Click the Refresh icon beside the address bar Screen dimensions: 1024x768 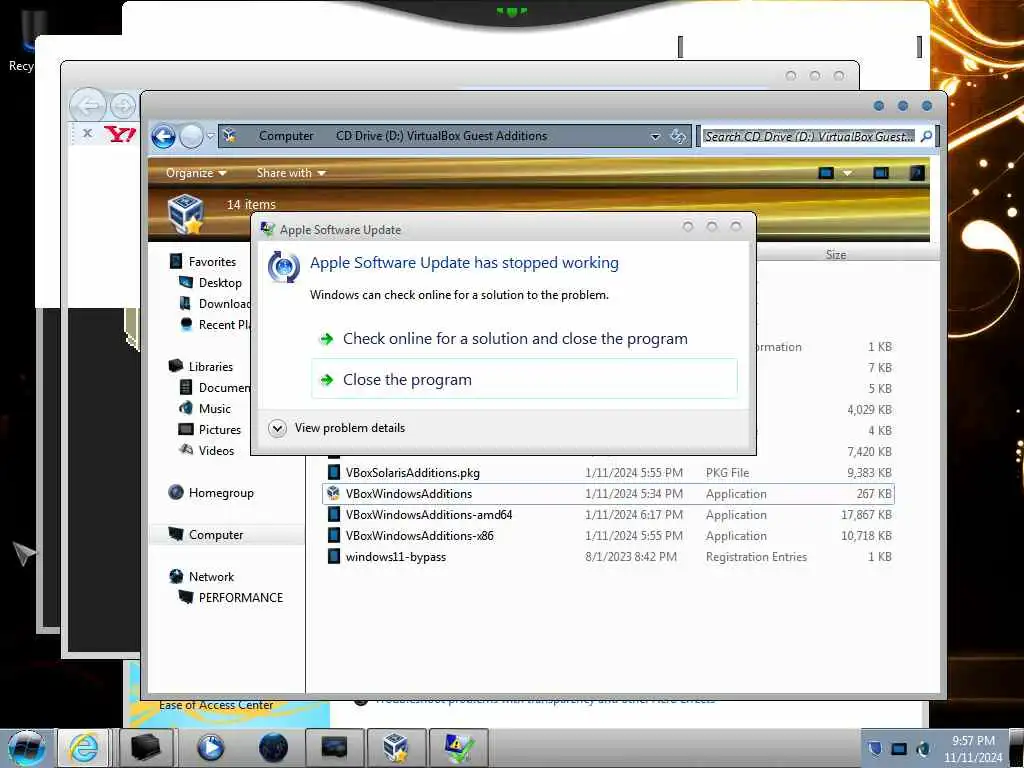[x=678, y=136]
